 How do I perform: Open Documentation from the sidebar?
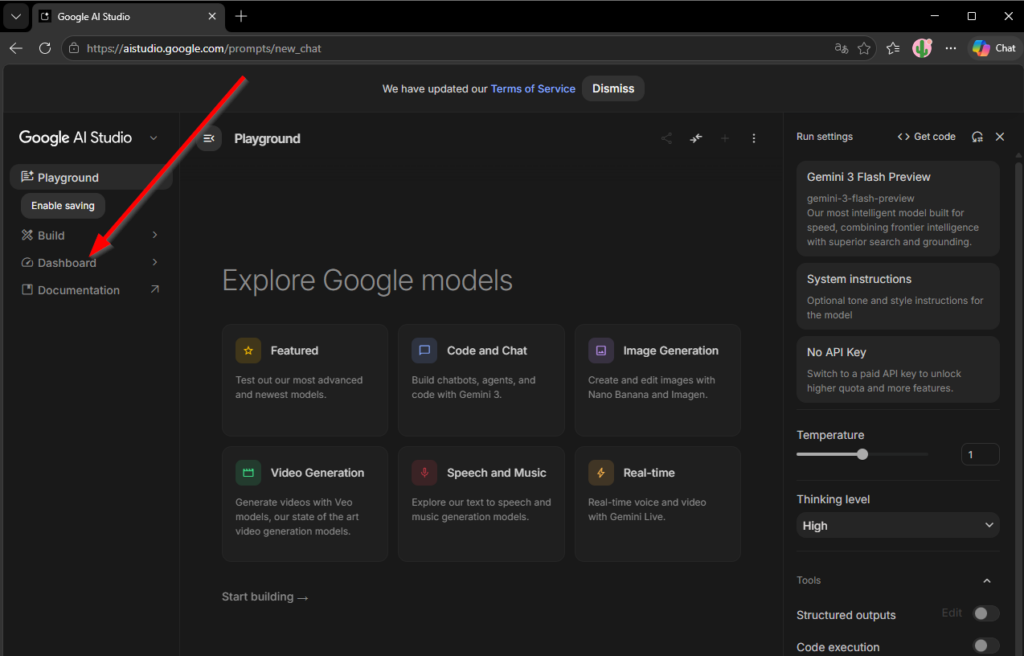(78, 290)
